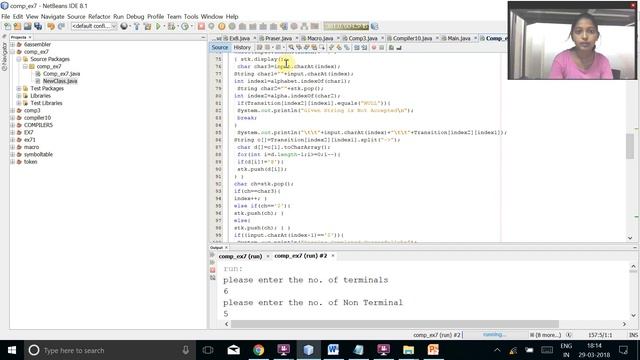This screenshot has width=640, height=360.
Task: Click the Build Project hammer icon
Action: coord(137,27)
